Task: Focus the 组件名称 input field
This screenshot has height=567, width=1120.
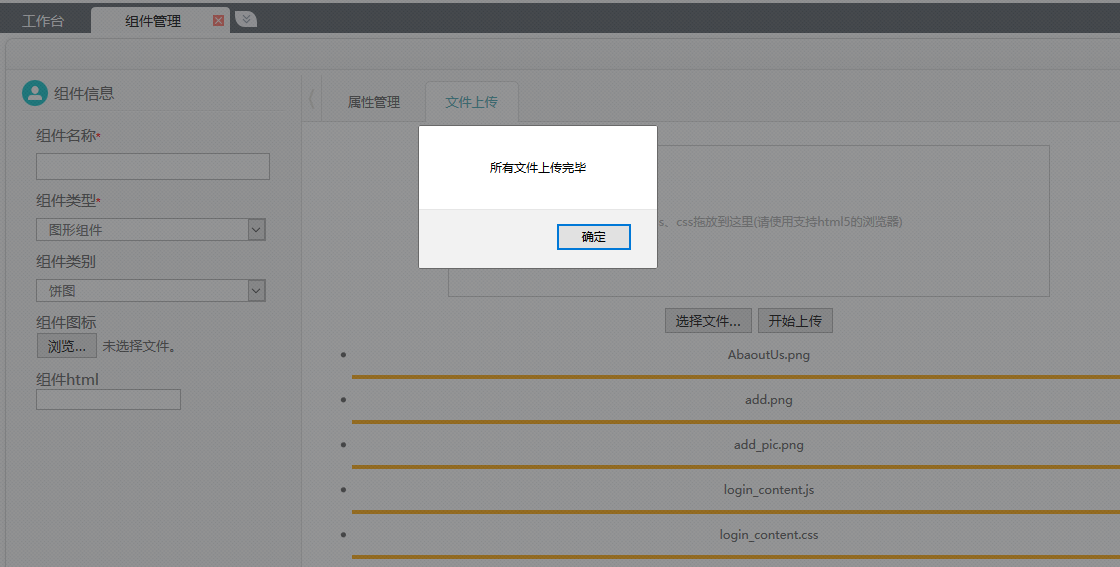Action: click(153, 166)
